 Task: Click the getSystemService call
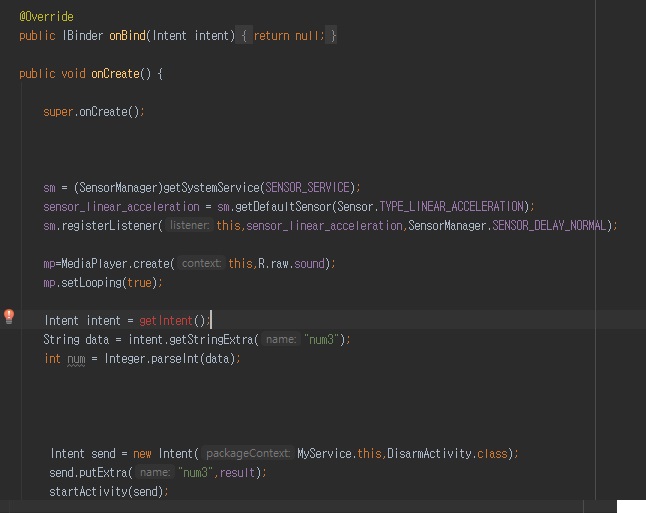(211, 187)
